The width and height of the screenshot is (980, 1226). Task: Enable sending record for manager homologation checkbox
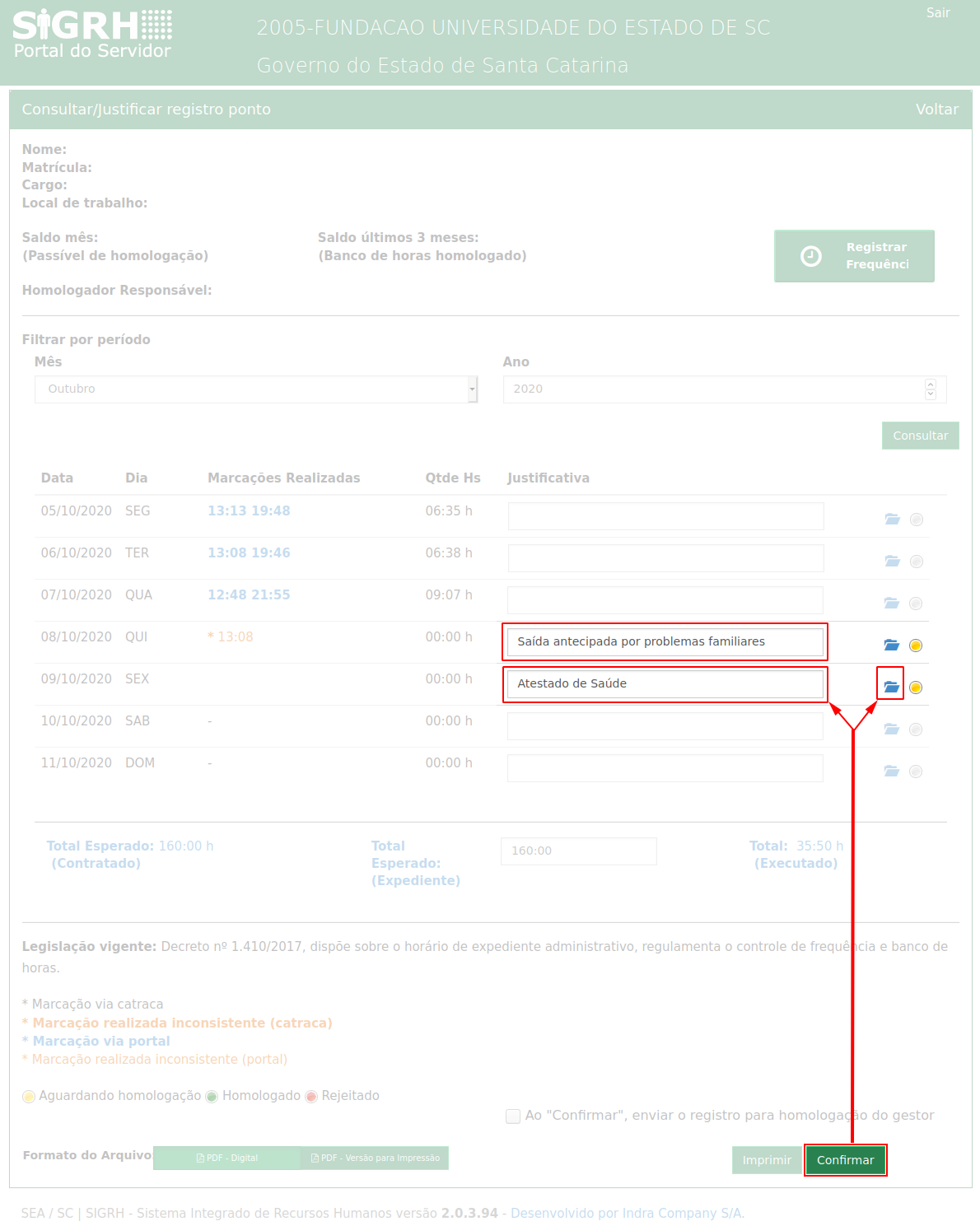(x=513, y=1116)
